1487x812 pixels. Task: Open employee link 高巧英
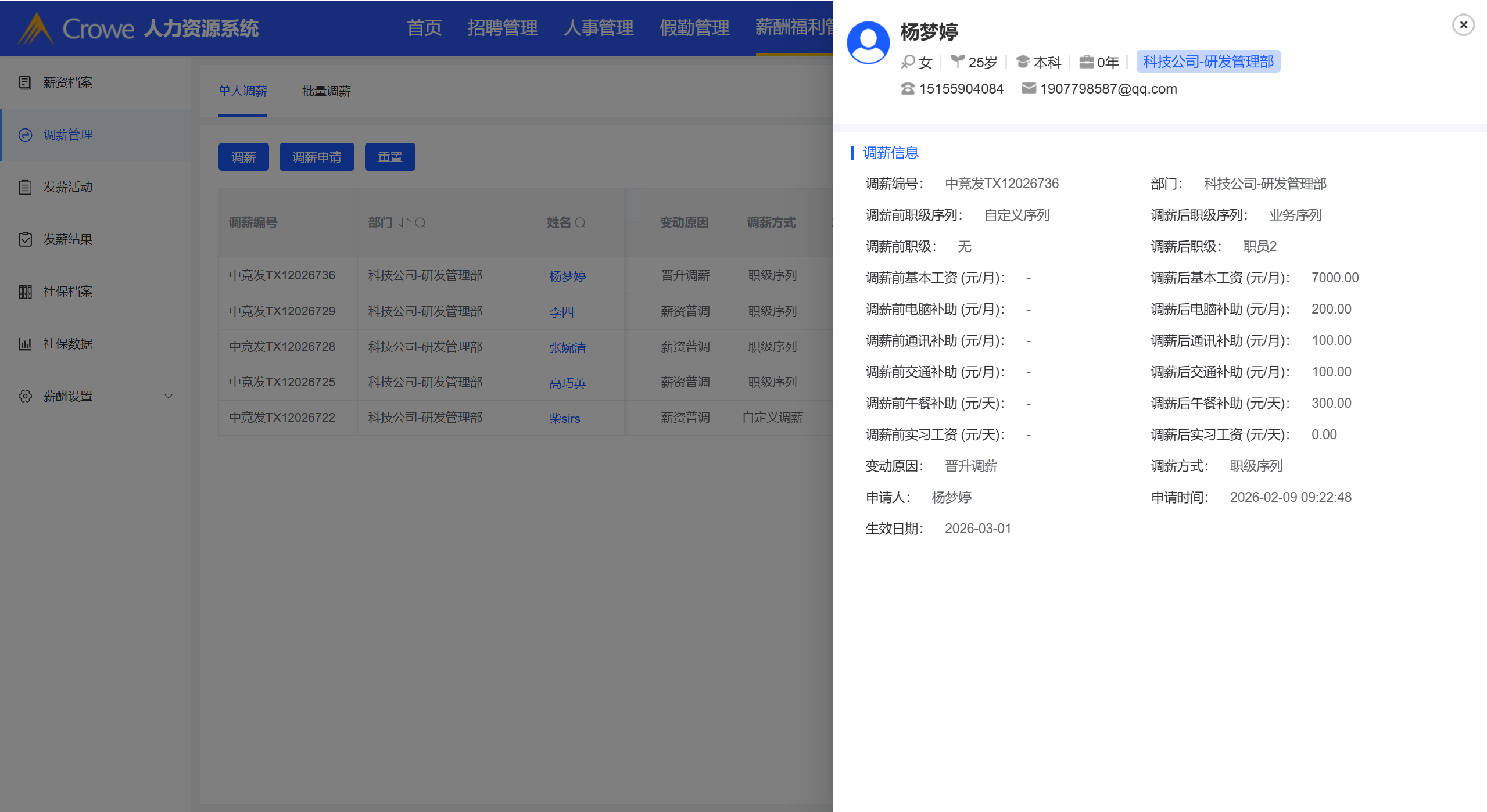(567, 383)
